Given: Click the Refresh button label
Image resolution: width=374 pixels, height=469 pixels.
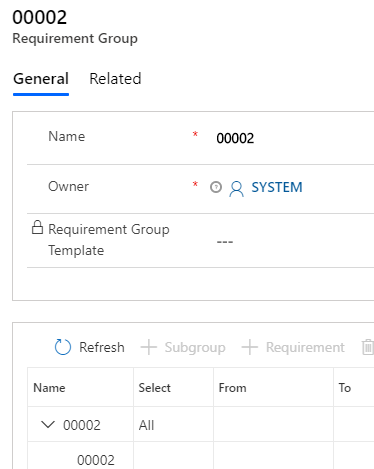Looking at the screenshot, I should [102, 347].
